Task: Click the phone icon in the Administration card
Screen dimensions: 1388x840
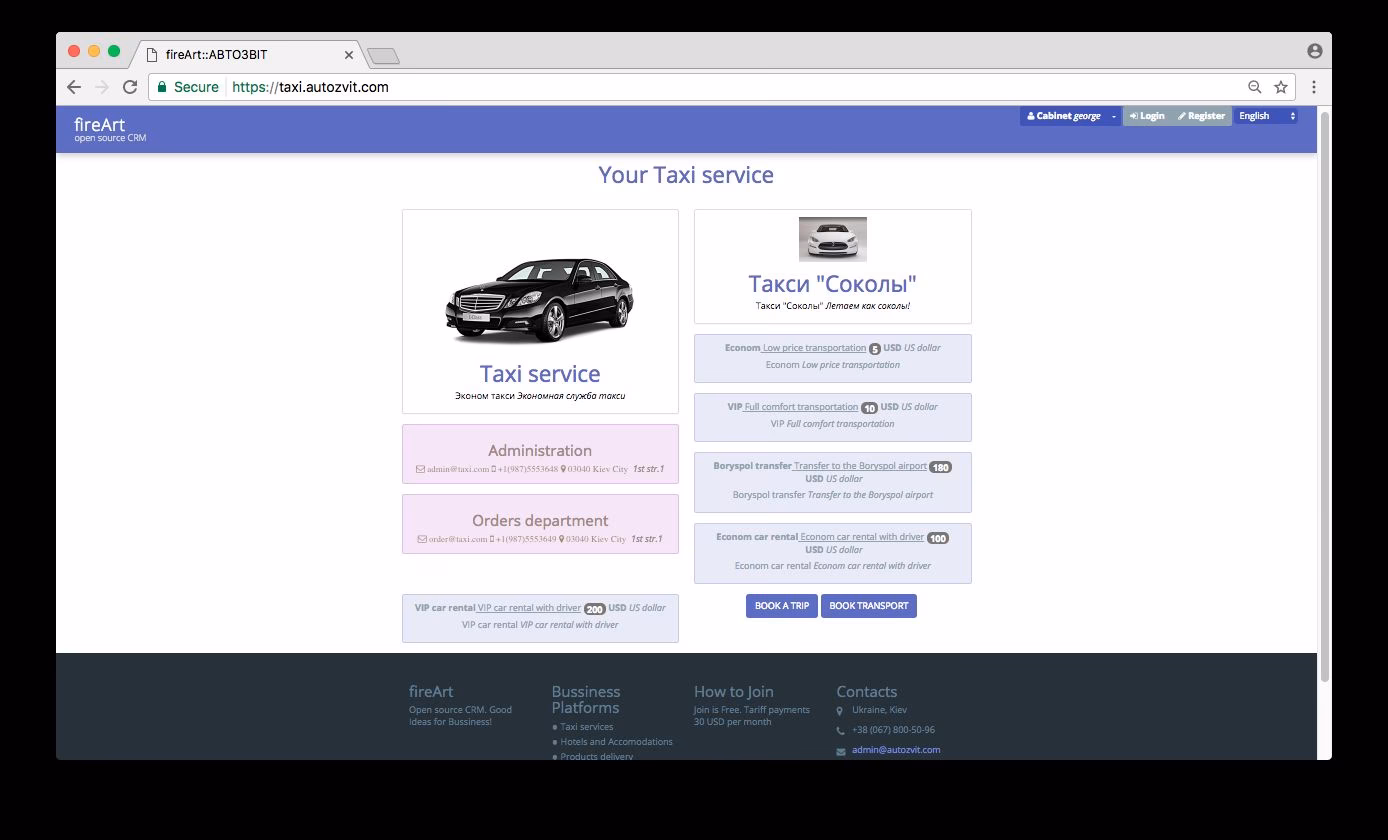Action: click(494, 469)
